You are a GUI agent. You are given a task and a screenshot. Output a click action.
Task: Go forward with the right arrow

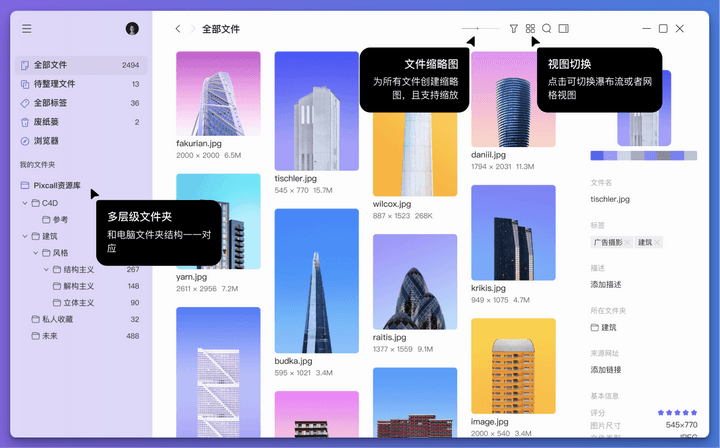pyautogui.click(x=193, y=29)
